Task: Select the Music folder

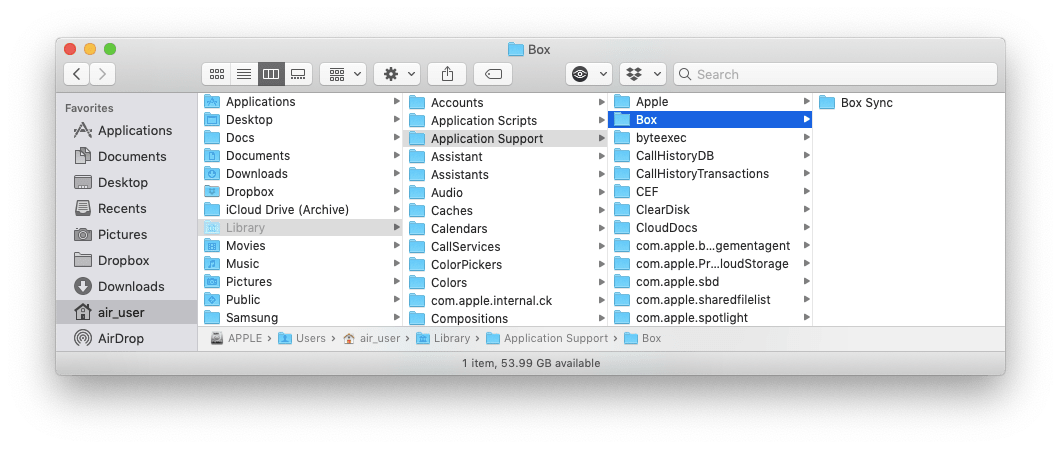Action: [x=300, y=264]
